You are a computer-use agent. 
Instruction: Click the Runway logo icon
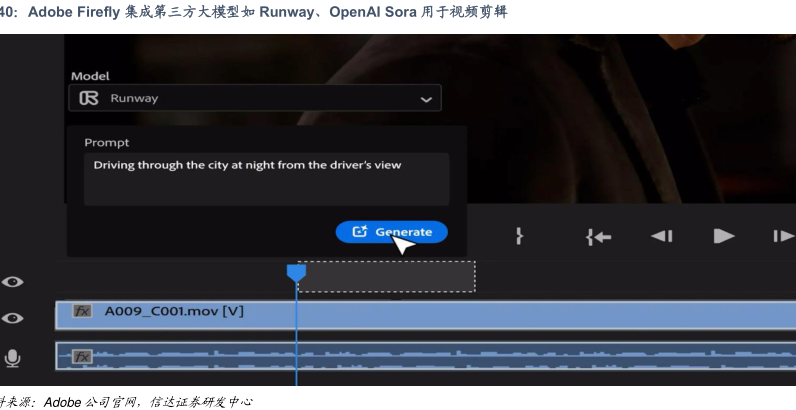tap(89, 98)
